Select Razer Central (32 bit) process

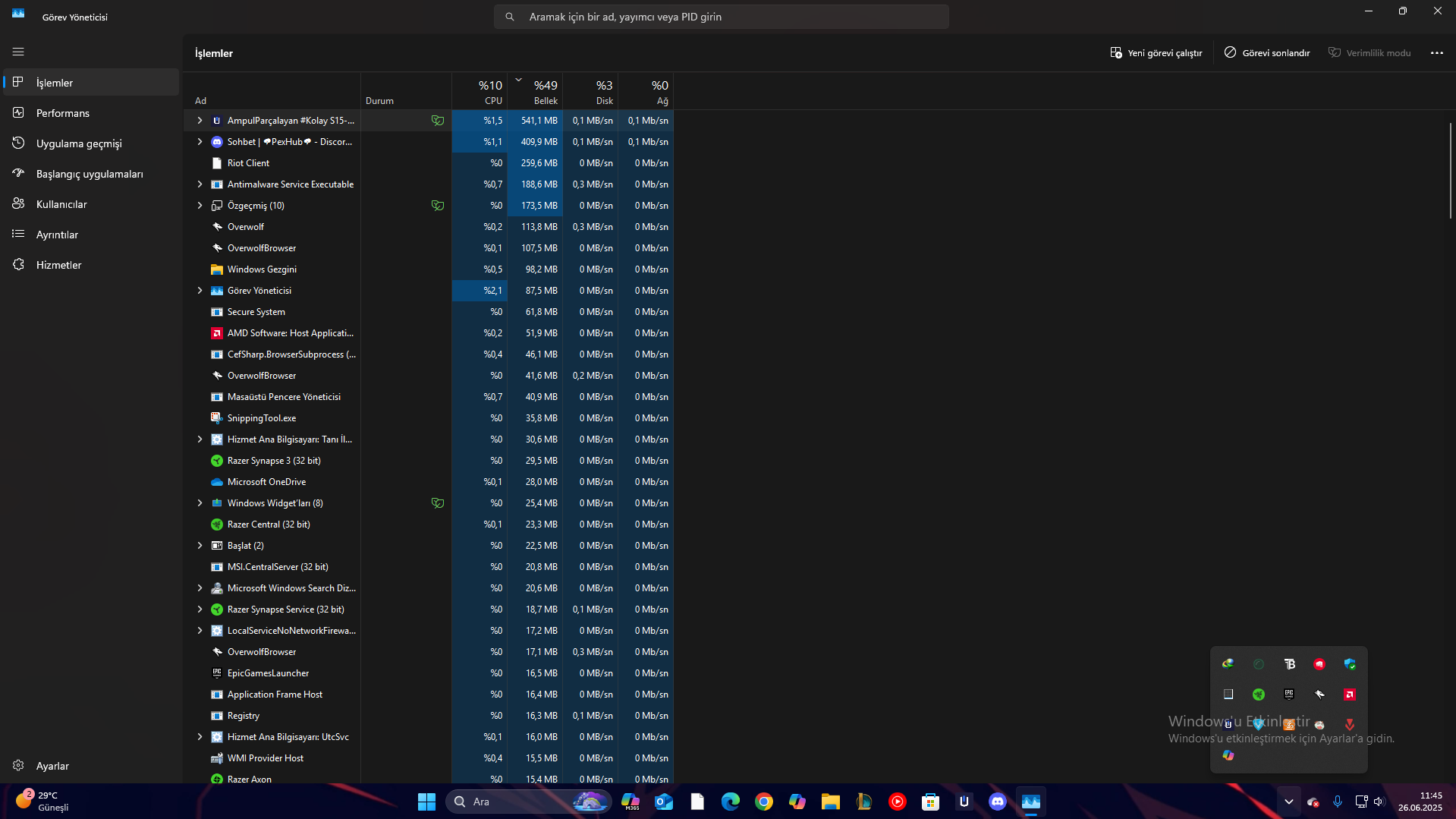tap(429, 524)
